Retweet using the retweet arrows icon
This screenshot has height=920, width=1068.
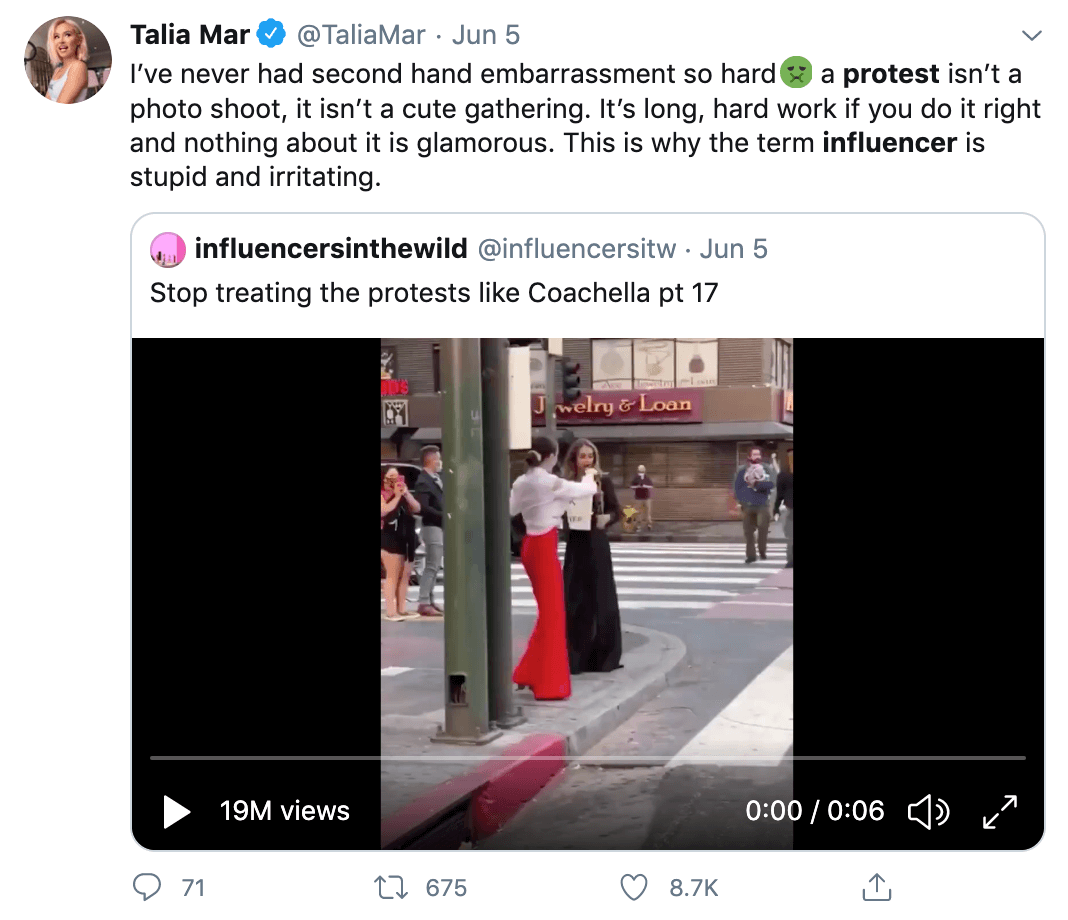(391, 887)
